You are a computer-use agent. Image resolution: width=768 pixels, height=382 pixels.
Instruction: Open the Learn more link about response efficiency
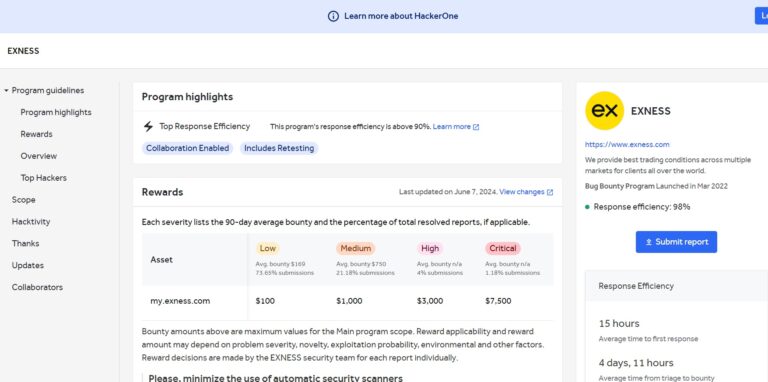point(452,127)
